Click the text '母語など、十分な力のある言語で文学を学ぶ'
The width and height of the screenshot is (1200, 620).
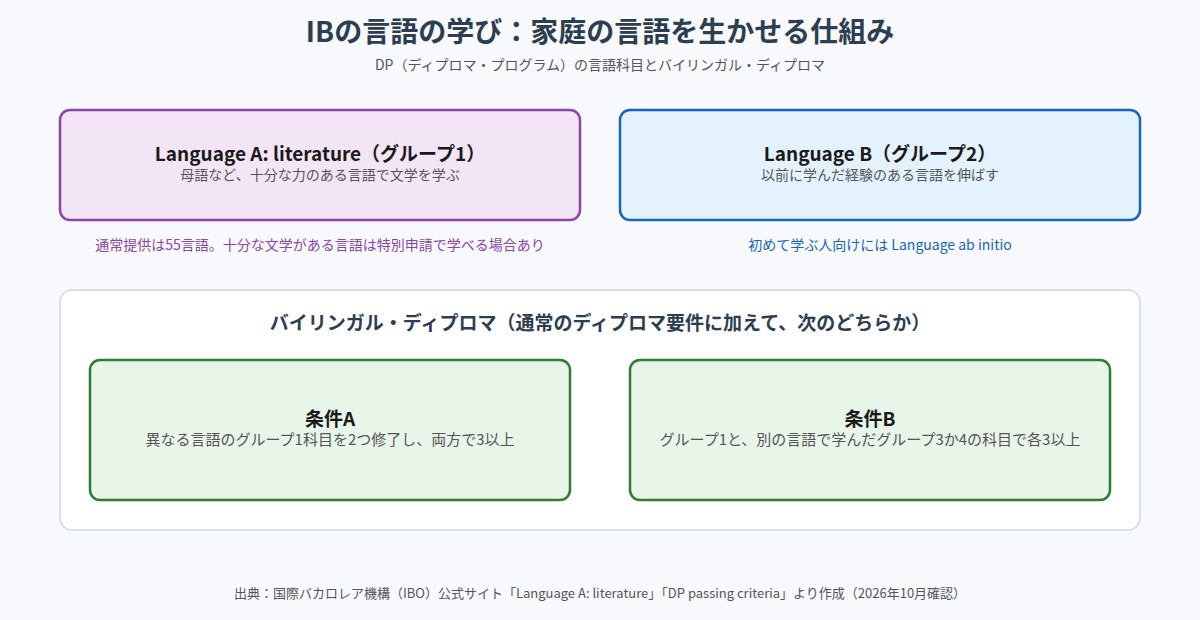320,175
